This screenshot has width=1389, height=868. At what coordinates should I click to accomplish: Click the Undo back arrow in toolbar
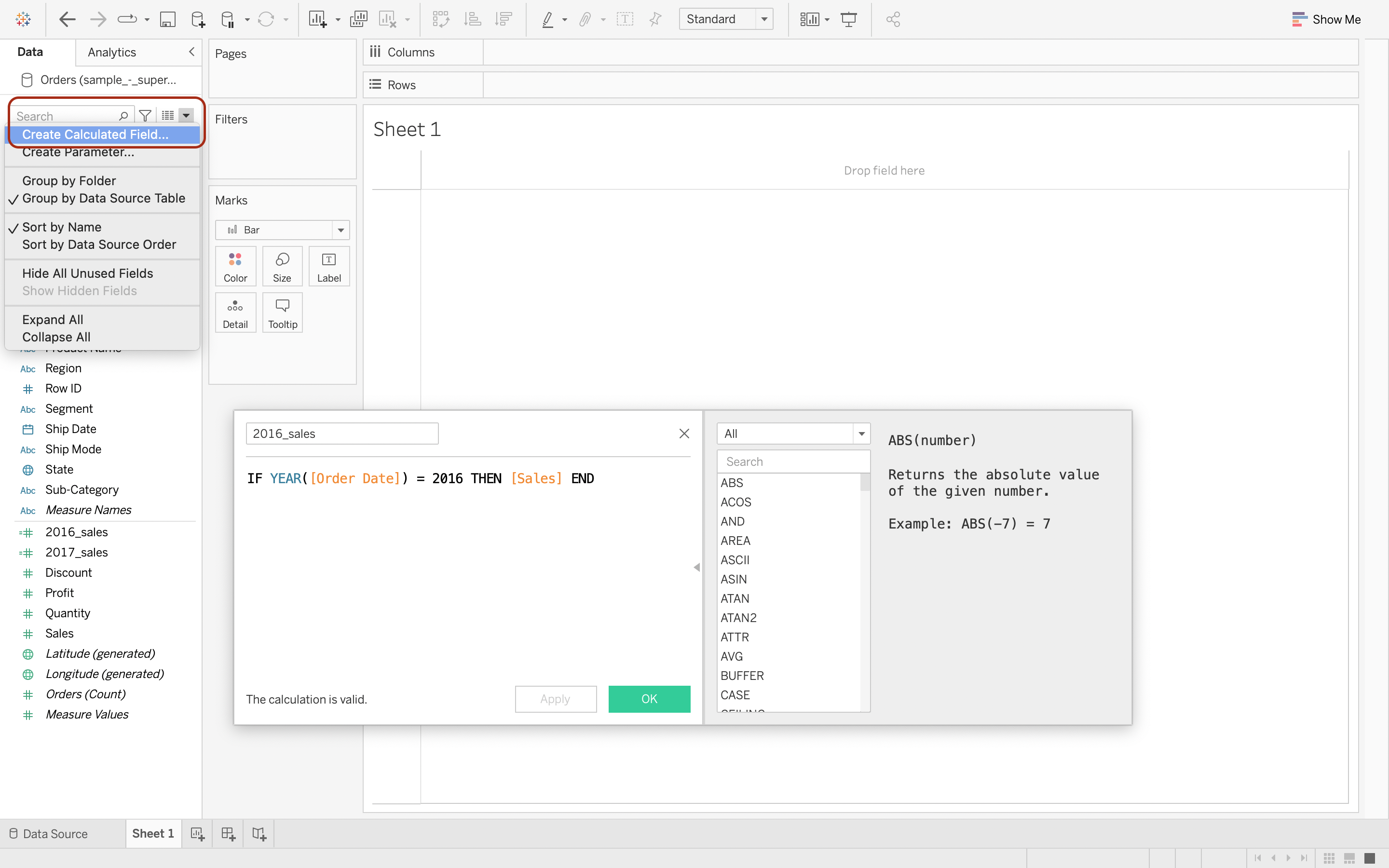67,19
